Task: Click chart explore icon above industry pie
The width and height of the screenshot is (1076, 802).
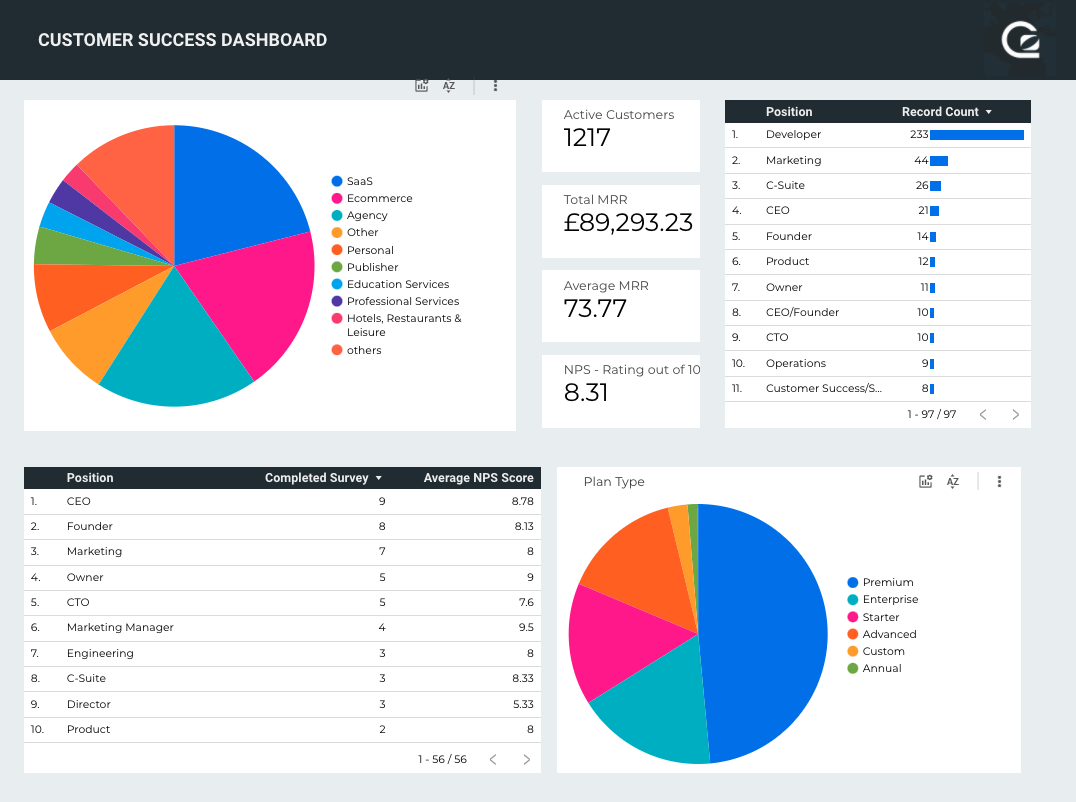Action: [422, 86]
